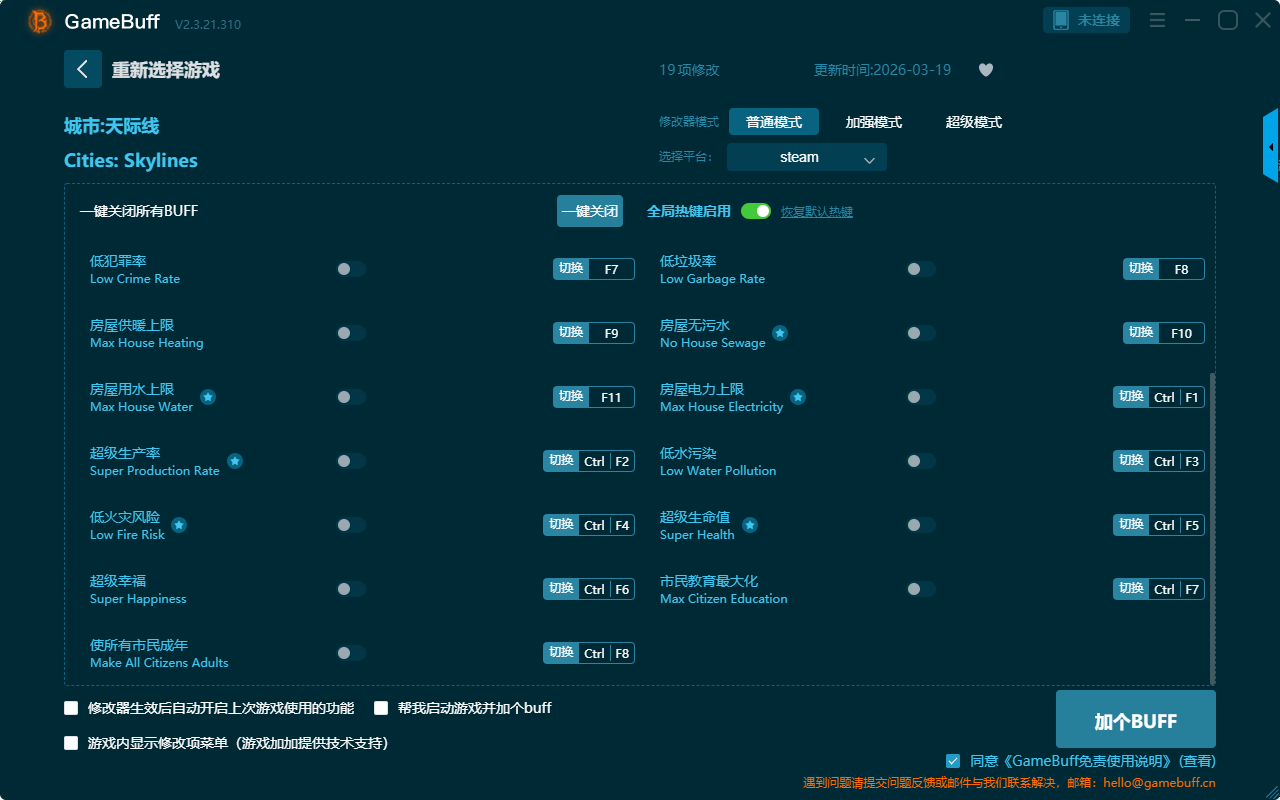Viewport: 1280px width, 800px height.
Task: Open the hamburger menu in title bar
Action: coord(1157,20)
